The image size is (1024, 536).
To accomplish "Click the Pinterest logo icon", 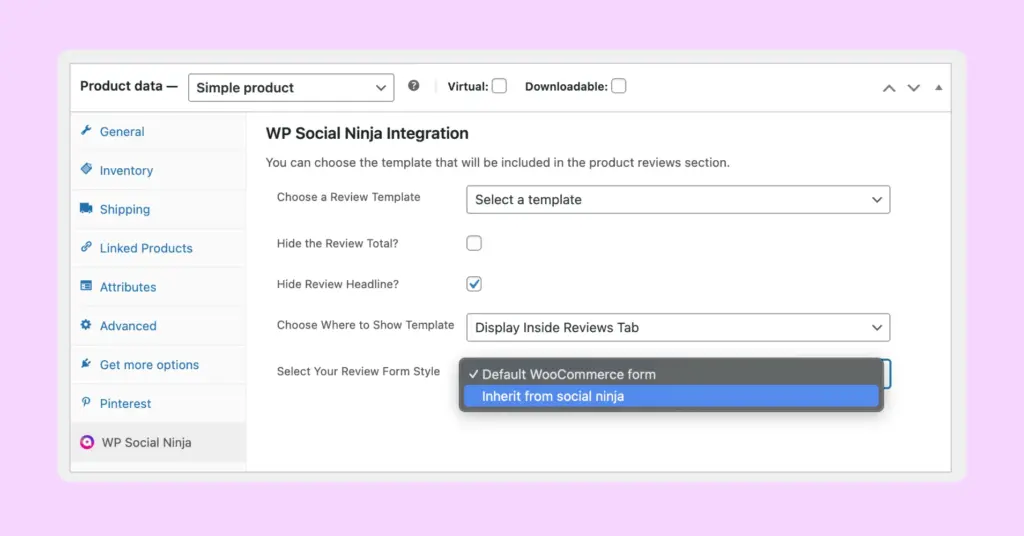I will click(x=86, y=404).
